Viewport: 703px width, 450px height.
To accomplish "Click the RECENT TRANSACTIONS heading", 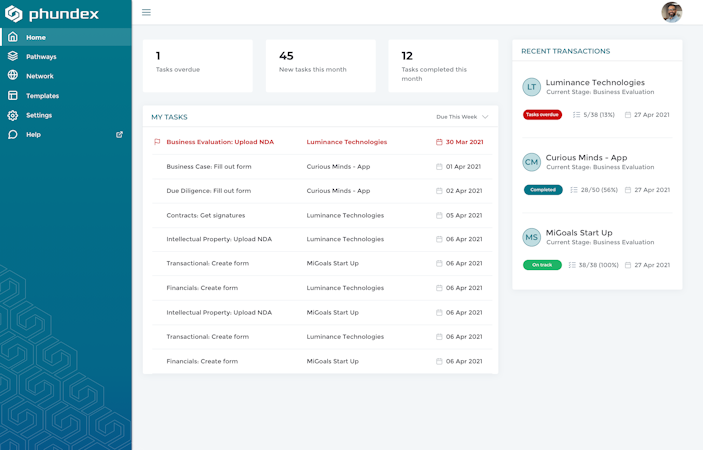I will click(565, 51).
